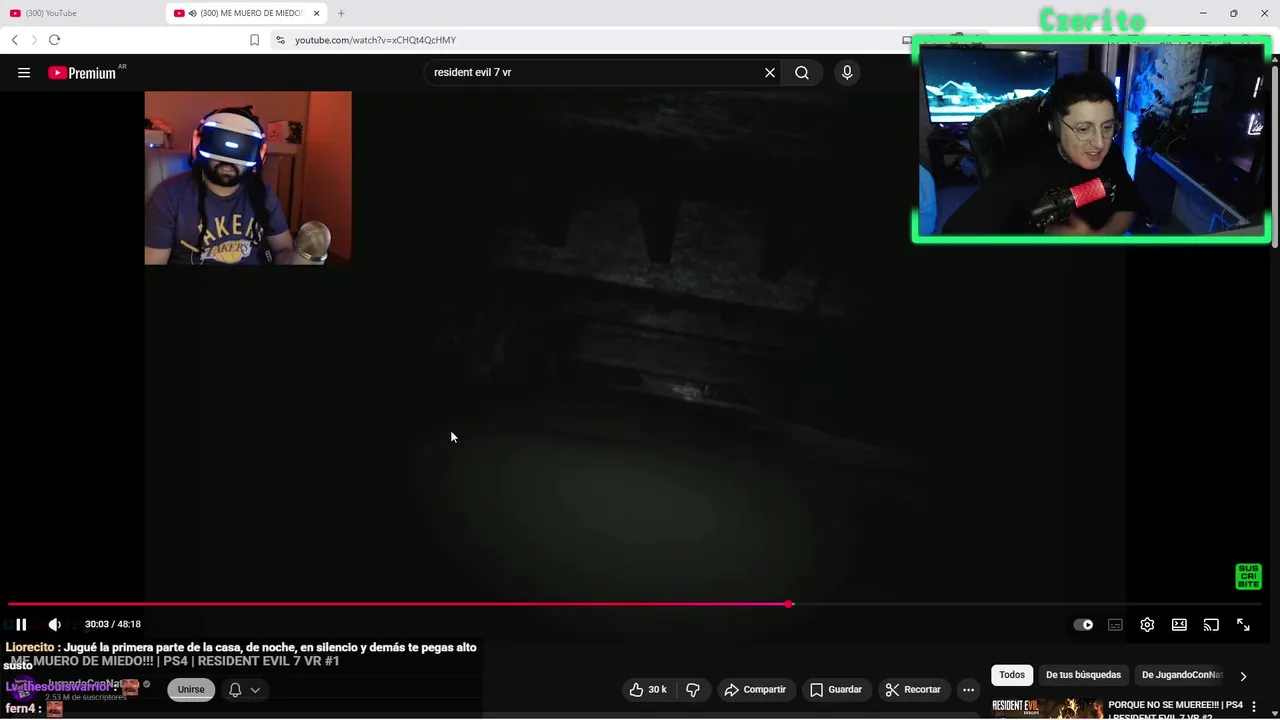Click the streamer webcam overlay in video
Viewport: 1280px width, 720px height.
point(248,178)
